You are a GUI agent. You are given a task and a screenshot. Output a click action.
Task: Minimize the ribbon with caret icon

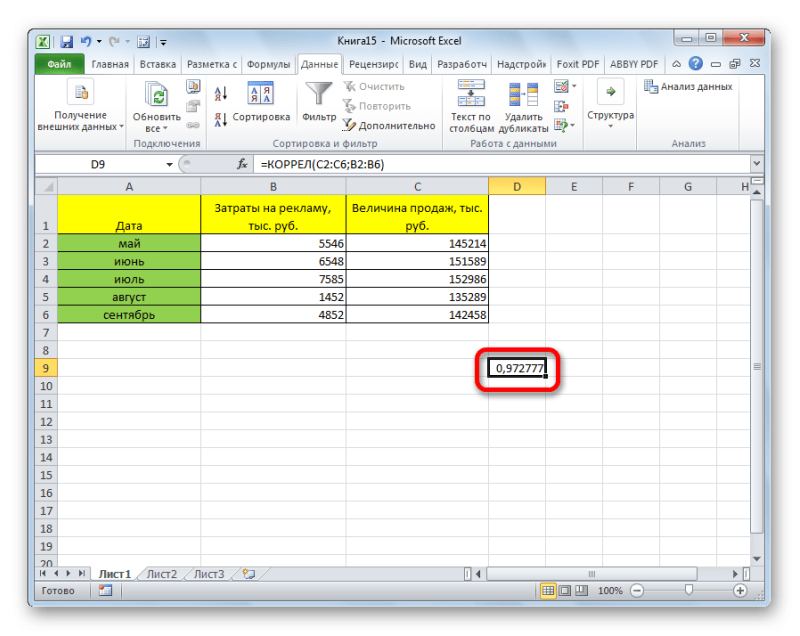click(677, 64)
